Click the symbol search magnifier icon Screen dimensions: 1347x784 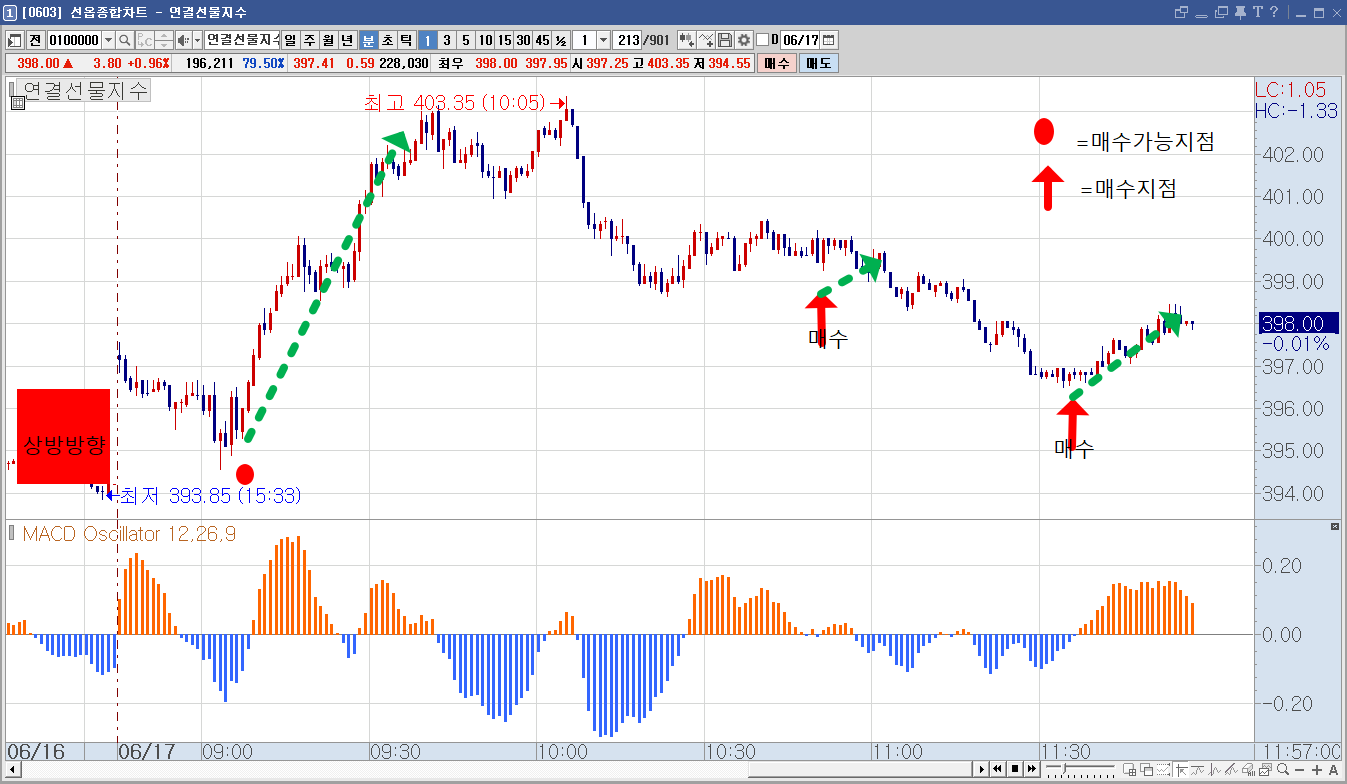click(125, 40)
